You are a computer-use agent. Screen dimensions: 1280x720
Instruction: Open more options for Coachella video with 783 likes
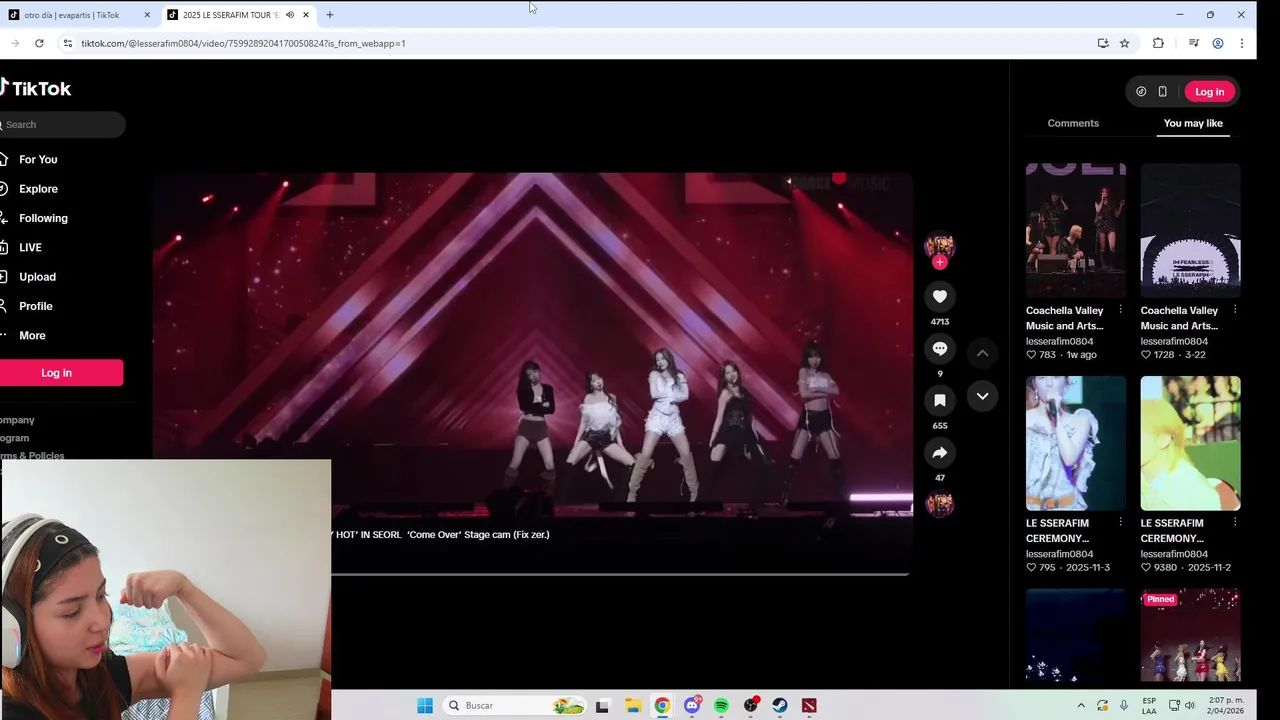coord(1120,310)
